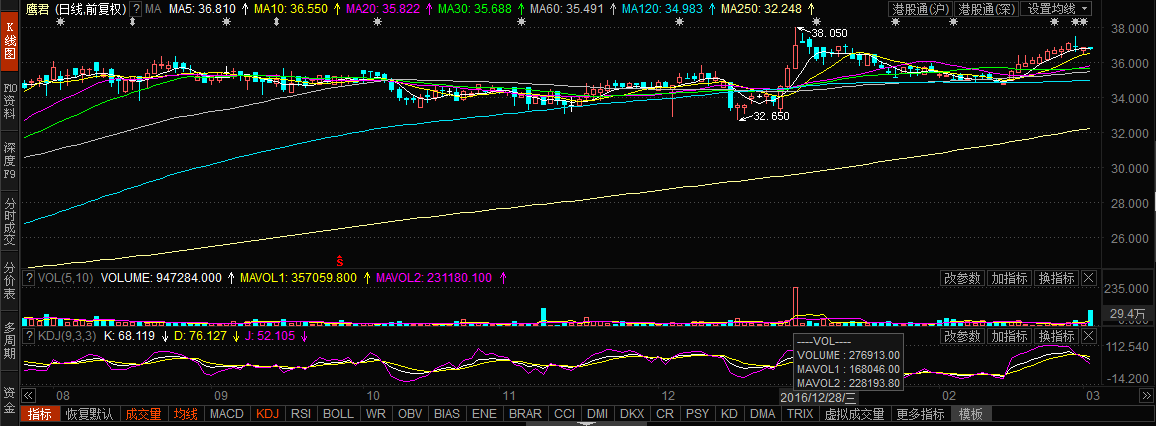Toggle 均线 indicator
Screen dimensions: 1156x426
[x=186, y=414]
